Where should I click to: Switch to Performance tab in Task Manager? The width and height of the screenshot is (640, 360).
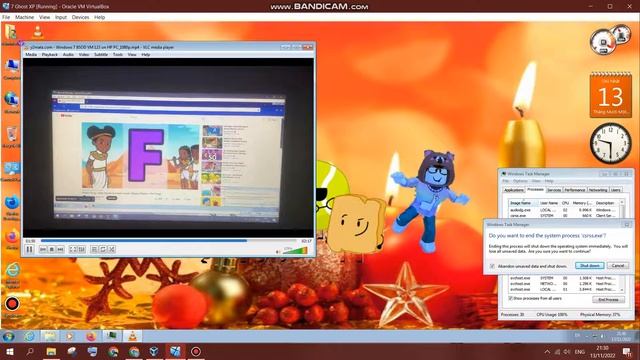click(x=575, y=190)
